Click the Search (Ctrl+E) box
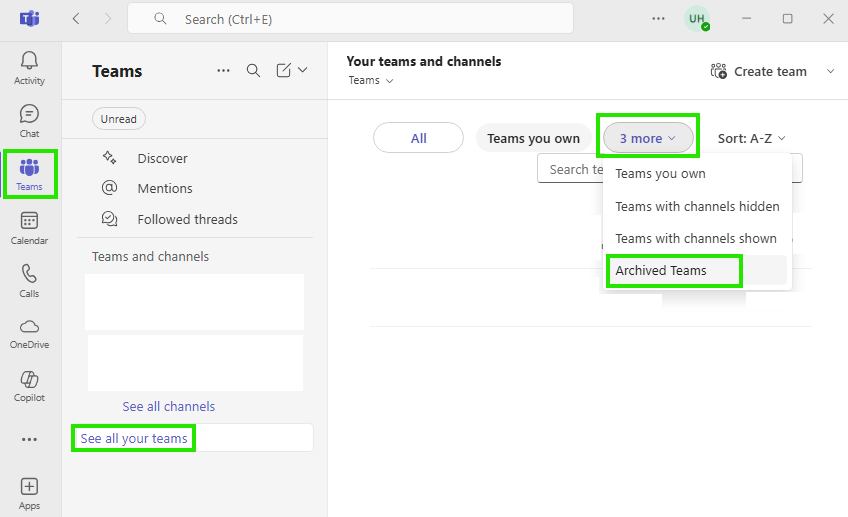848x517 pixels. (350, 19)
